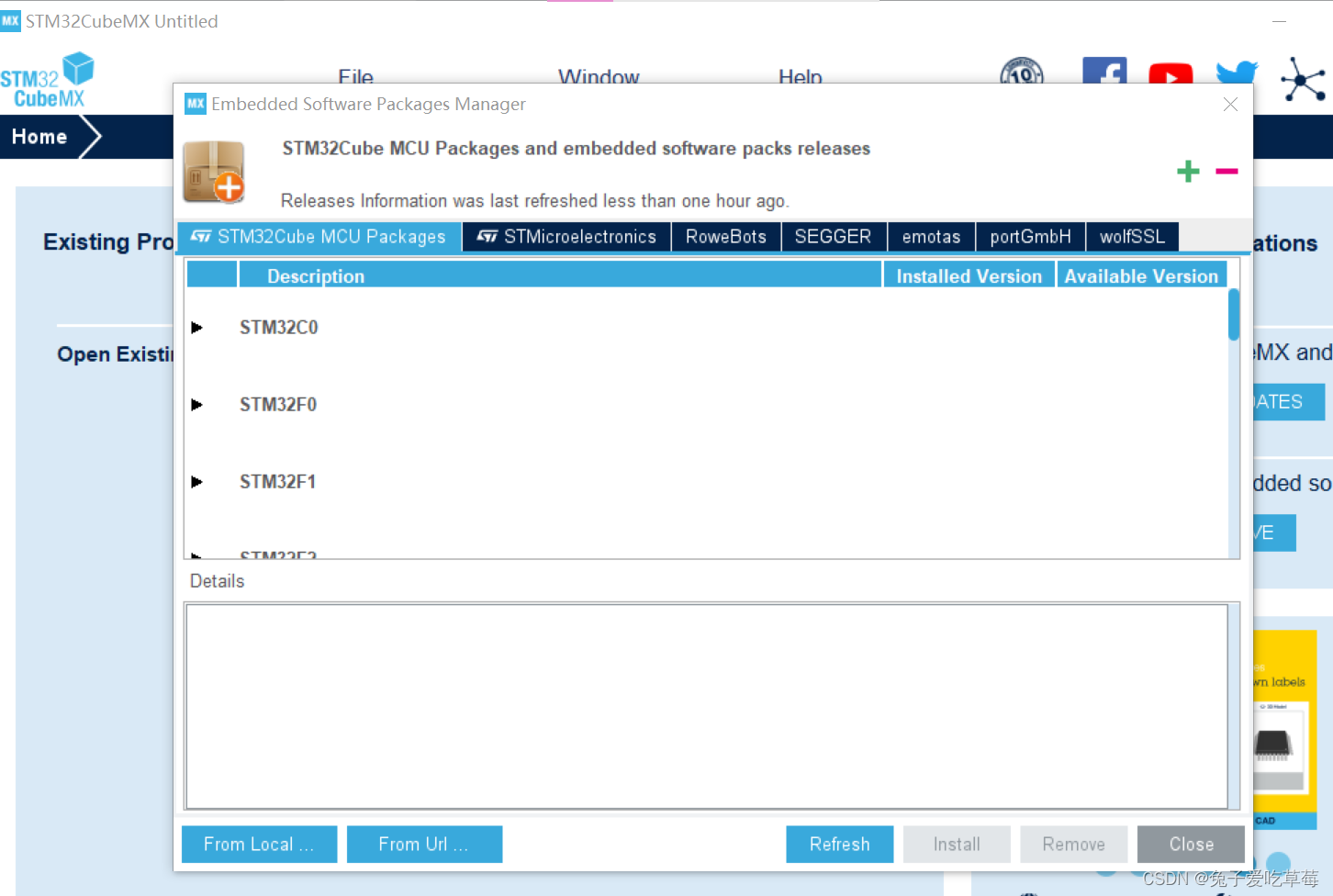Expand the STM32F1 package row
The width and height of the screenshot is (1333, 896).
coord(196,482)
